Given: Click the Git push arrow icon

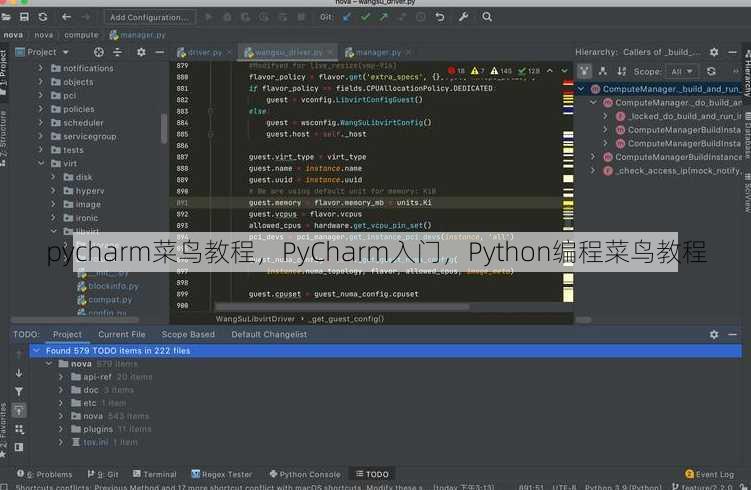Looking at the screenshot, I should tap(384, 17).
